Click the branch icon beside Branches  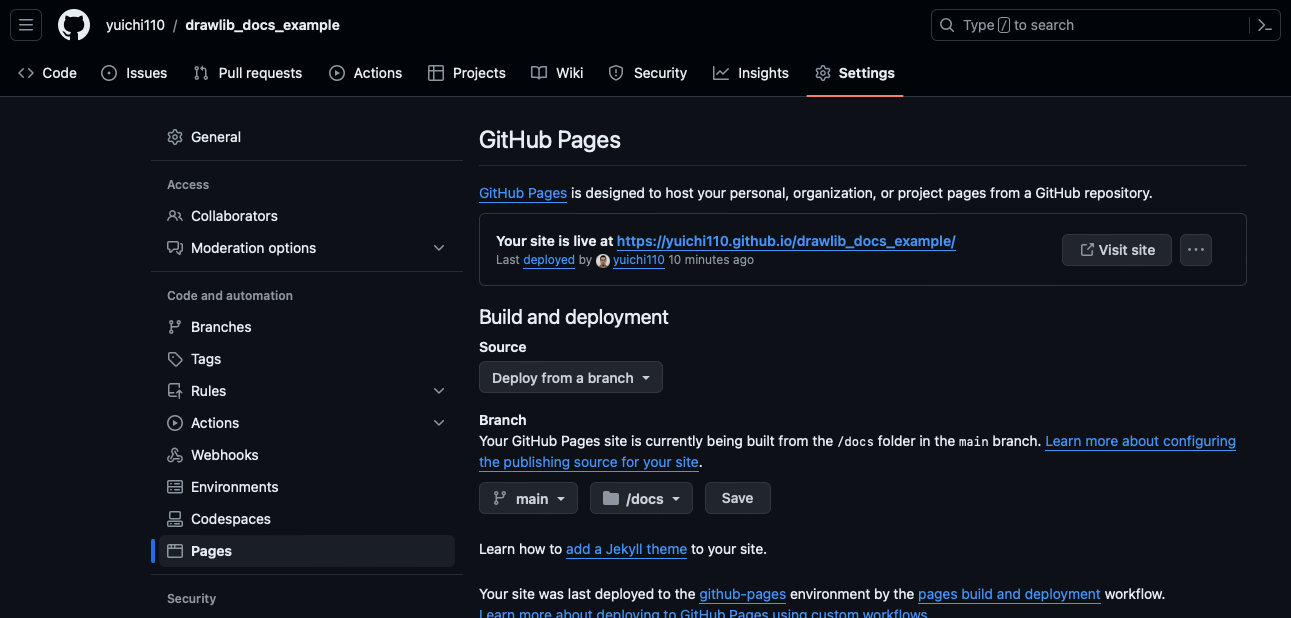pos(175,327)
